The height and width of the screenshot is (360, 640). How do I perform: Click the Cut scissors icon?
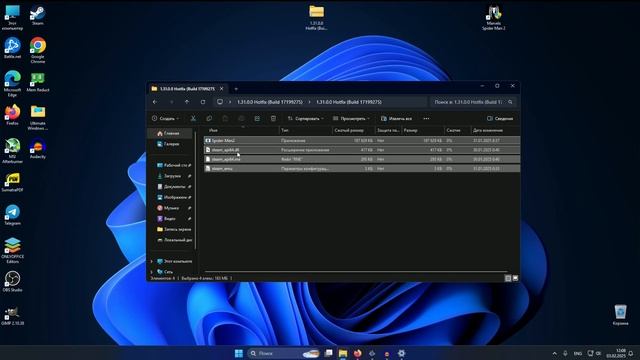coord(193,118)
